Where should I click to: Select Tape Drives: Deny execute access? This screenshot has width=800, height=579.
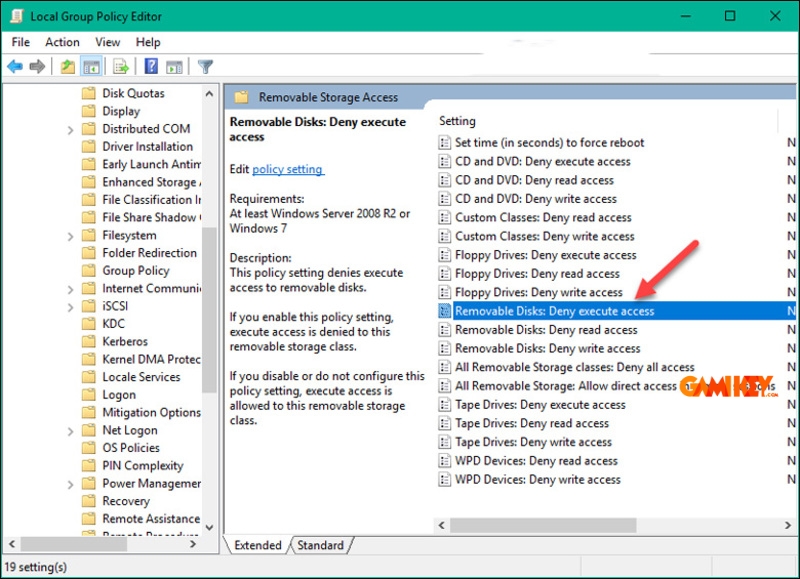tap(540, 405)
